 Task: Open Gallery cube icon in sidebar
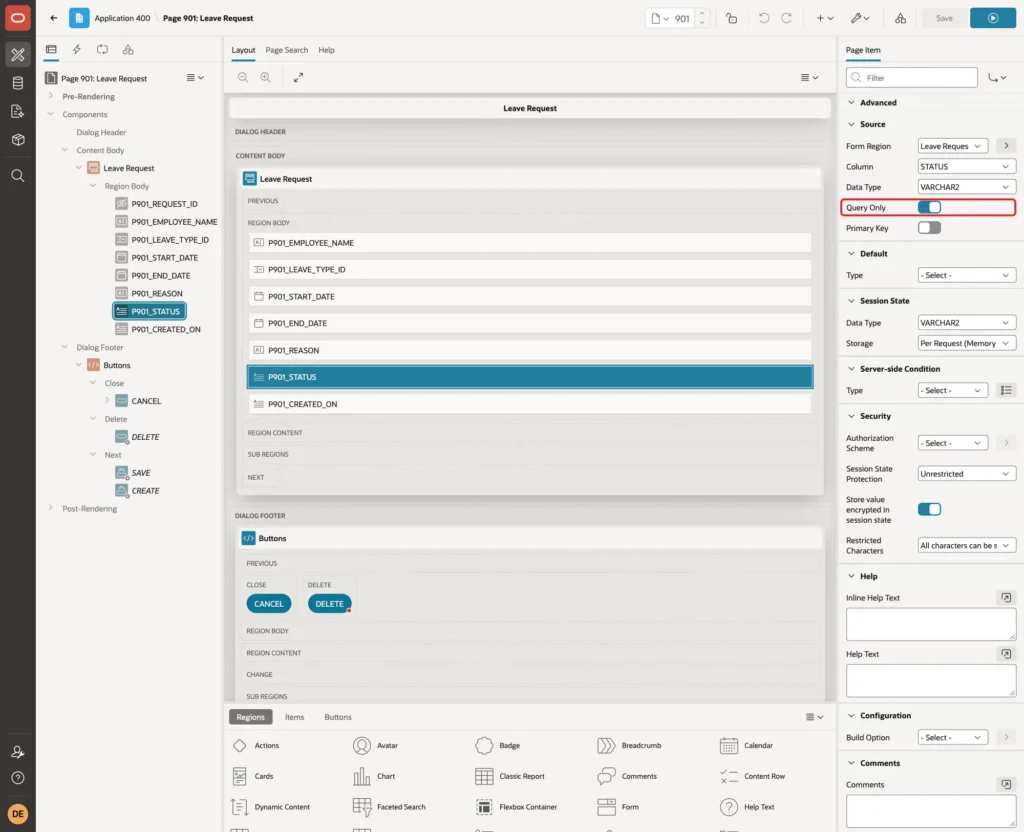(18, 140)
